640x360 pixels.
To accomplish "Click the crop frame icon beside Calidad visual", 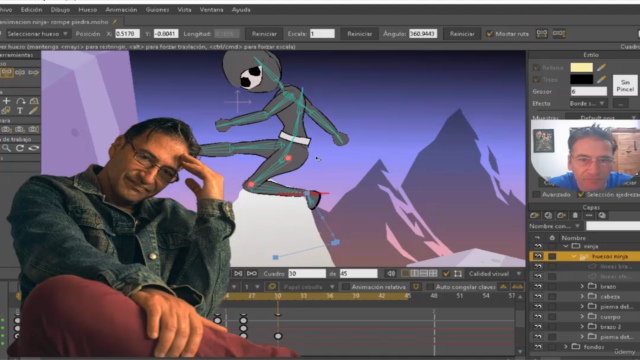I will click(458, 273).
